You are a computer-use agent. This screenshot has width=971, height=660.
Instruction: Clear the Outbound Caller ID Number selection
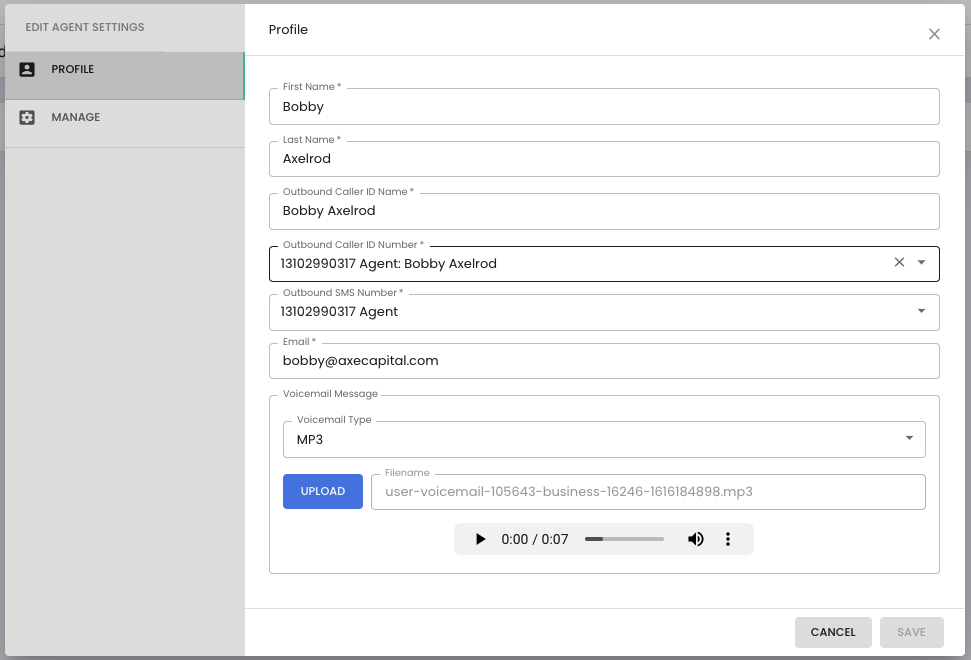(x=899, y=263)
